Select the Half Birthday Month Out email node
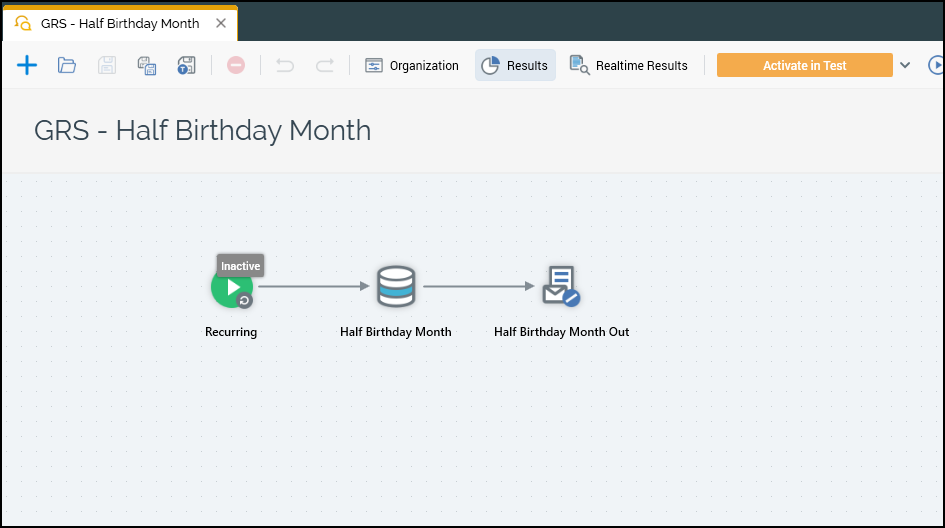This screenshot has width=945, height=528. [560, 286]
